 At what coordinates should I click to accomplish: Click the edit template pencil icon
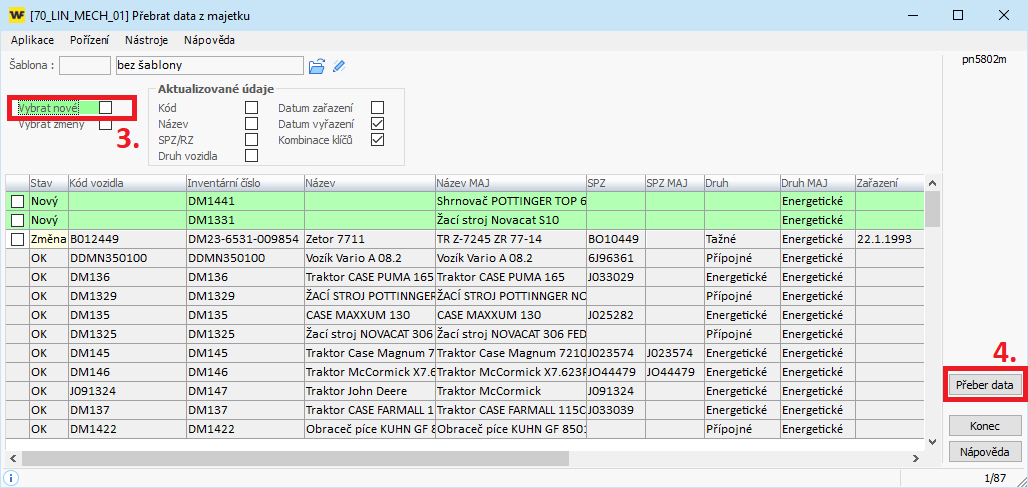338,66
